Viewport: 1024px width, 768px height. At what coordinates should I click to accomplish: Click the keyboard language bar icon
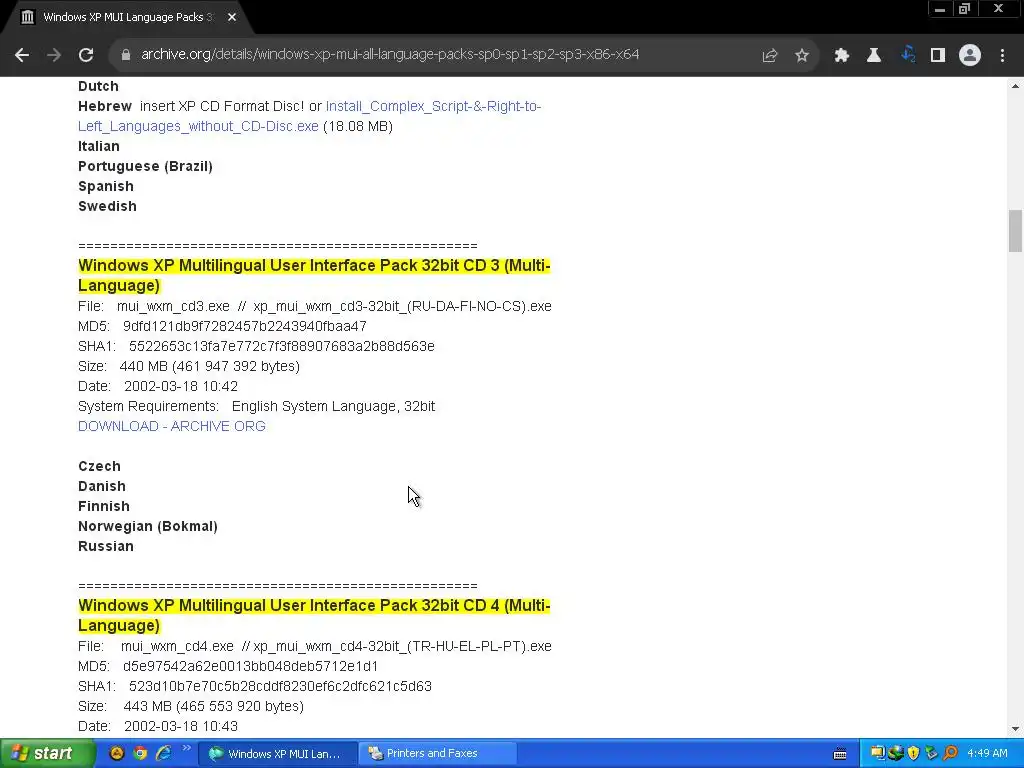pos(840,754)
